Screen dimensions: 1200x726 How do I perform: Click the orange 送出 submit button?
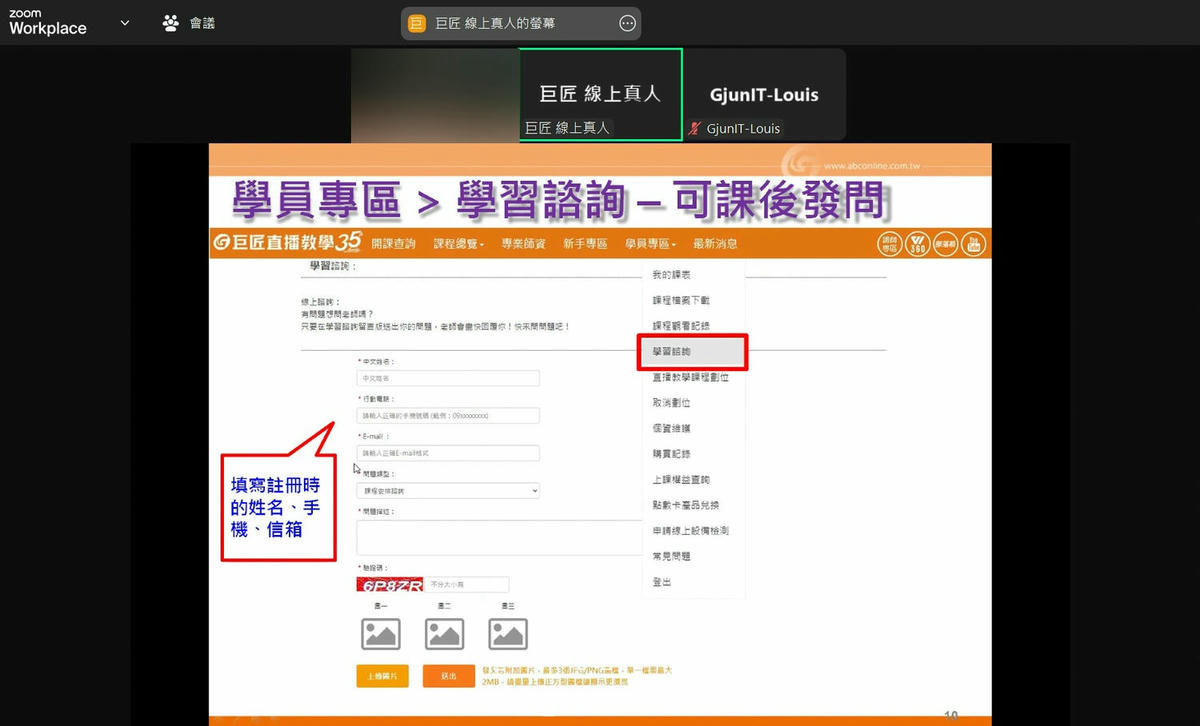[x=449, y=676]
